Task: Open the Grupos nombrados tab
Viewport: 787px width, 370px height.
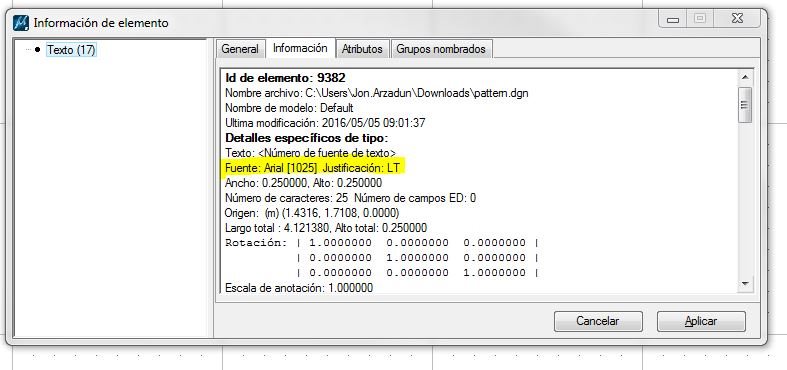Action: point(441,49)
